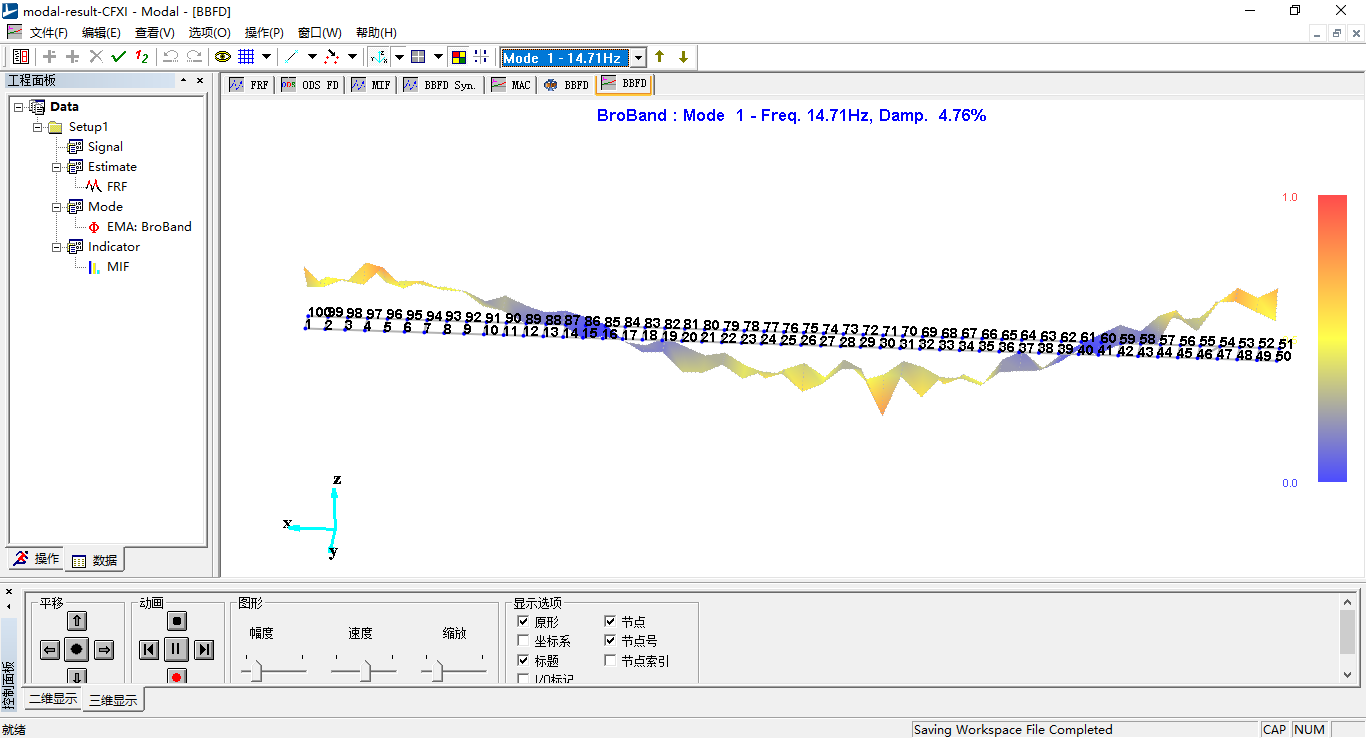The width and height of the screenshot is (1366, 738).
Task: Click the green checkmark toolbar icon
Action: [x=119, y=57]
